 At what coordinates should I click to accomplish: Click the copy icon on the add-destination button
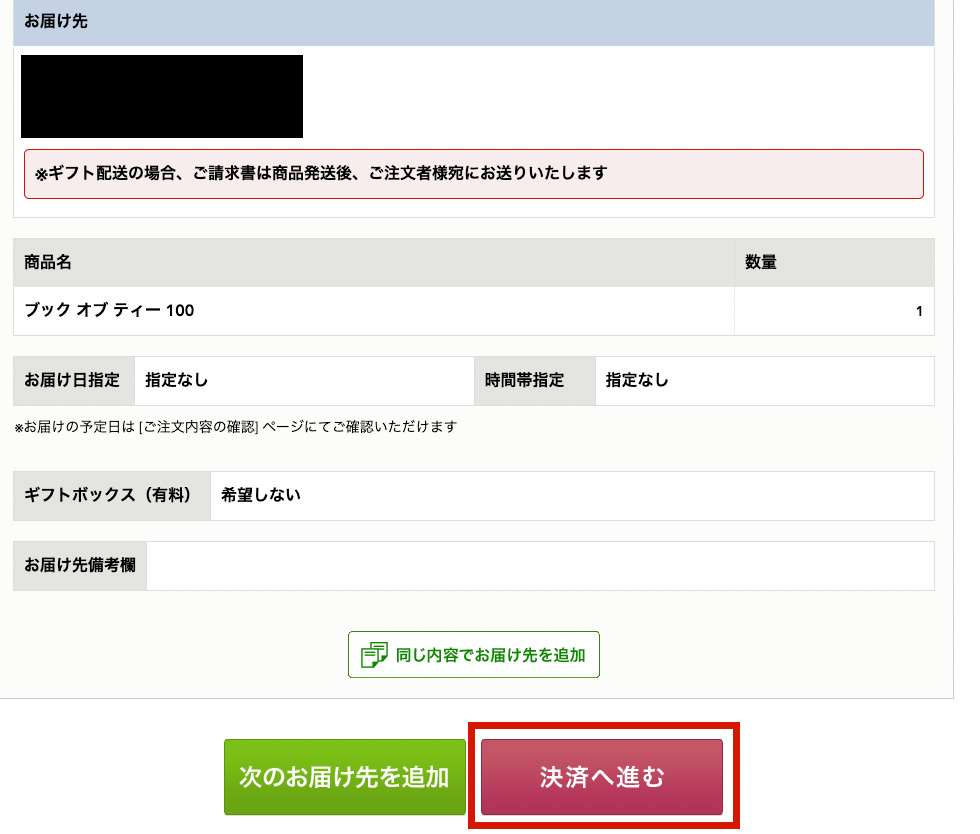[x=374, y=655]
